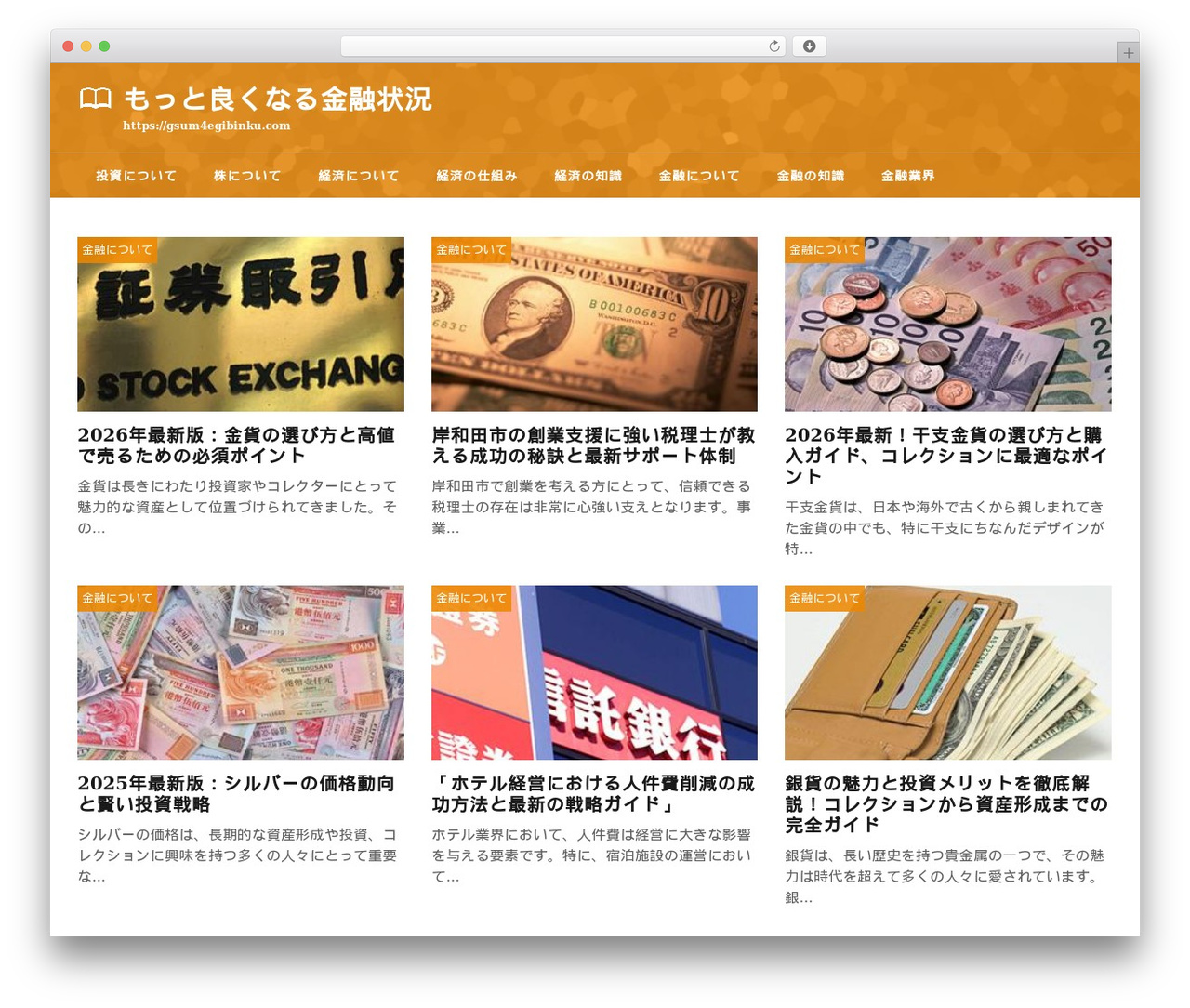Click excerpt シルバーの価格は、長期的な資産形成
This screenshot has height=1008, width=1190.
tap(237, 855)
